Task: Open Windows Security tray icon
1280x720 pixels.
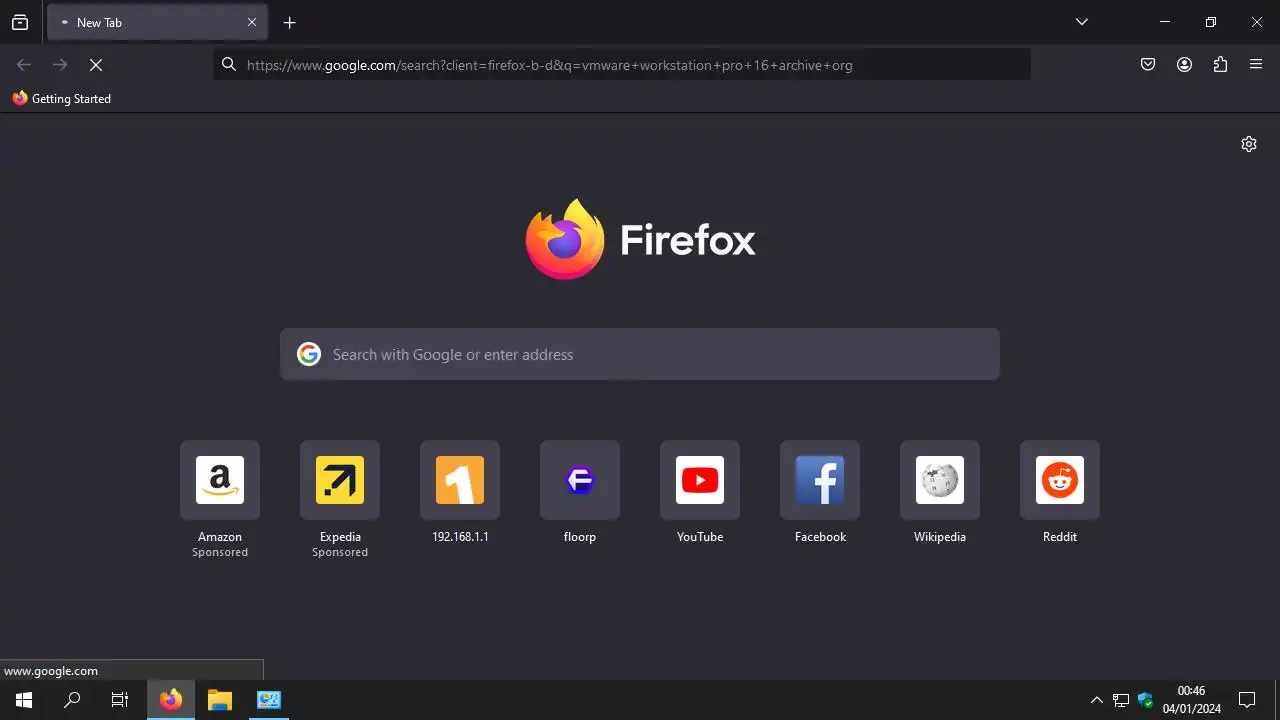Action: [x=1146, y=700]
